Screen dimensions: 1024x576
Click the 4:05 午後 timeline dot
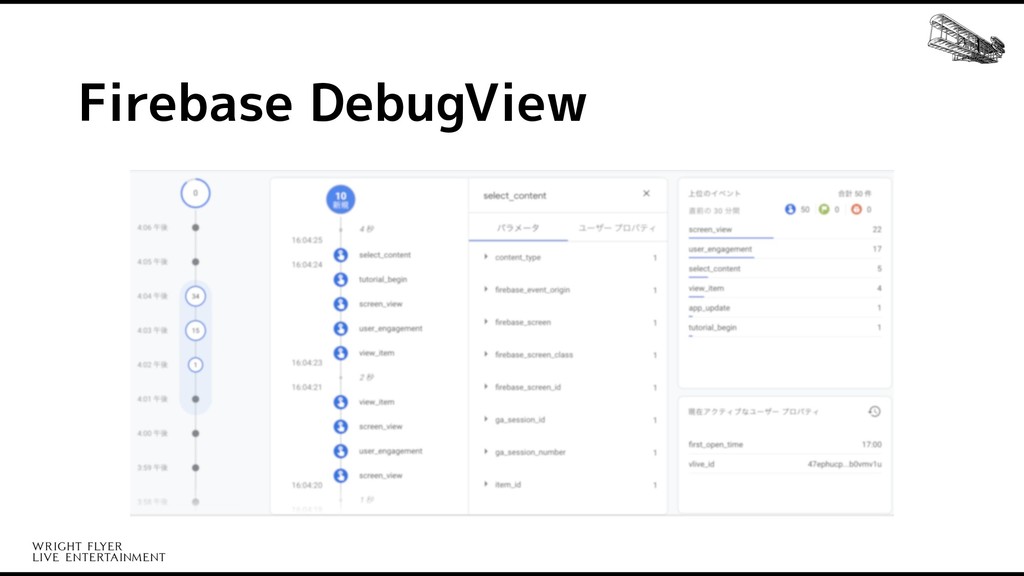point(195,262)
